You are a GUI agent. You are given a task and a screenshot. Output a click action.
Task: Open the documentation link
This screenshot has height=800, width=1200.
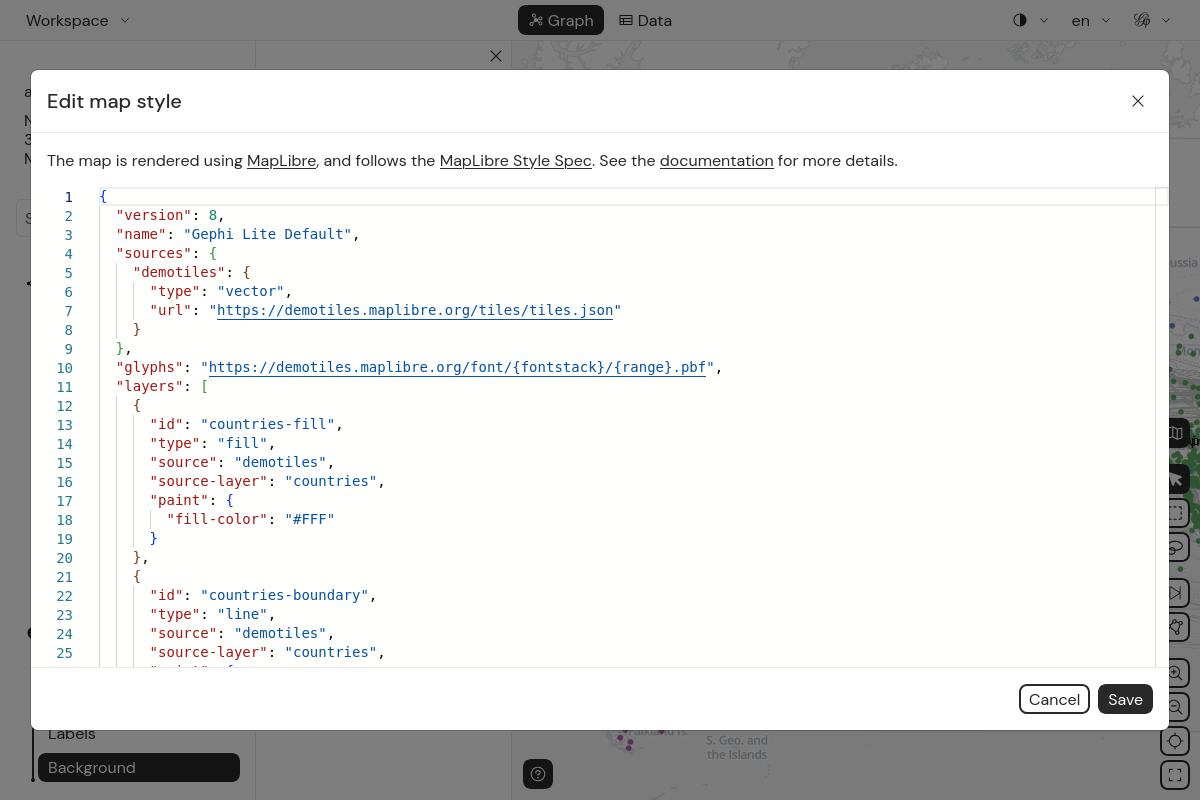click(716, 160)
